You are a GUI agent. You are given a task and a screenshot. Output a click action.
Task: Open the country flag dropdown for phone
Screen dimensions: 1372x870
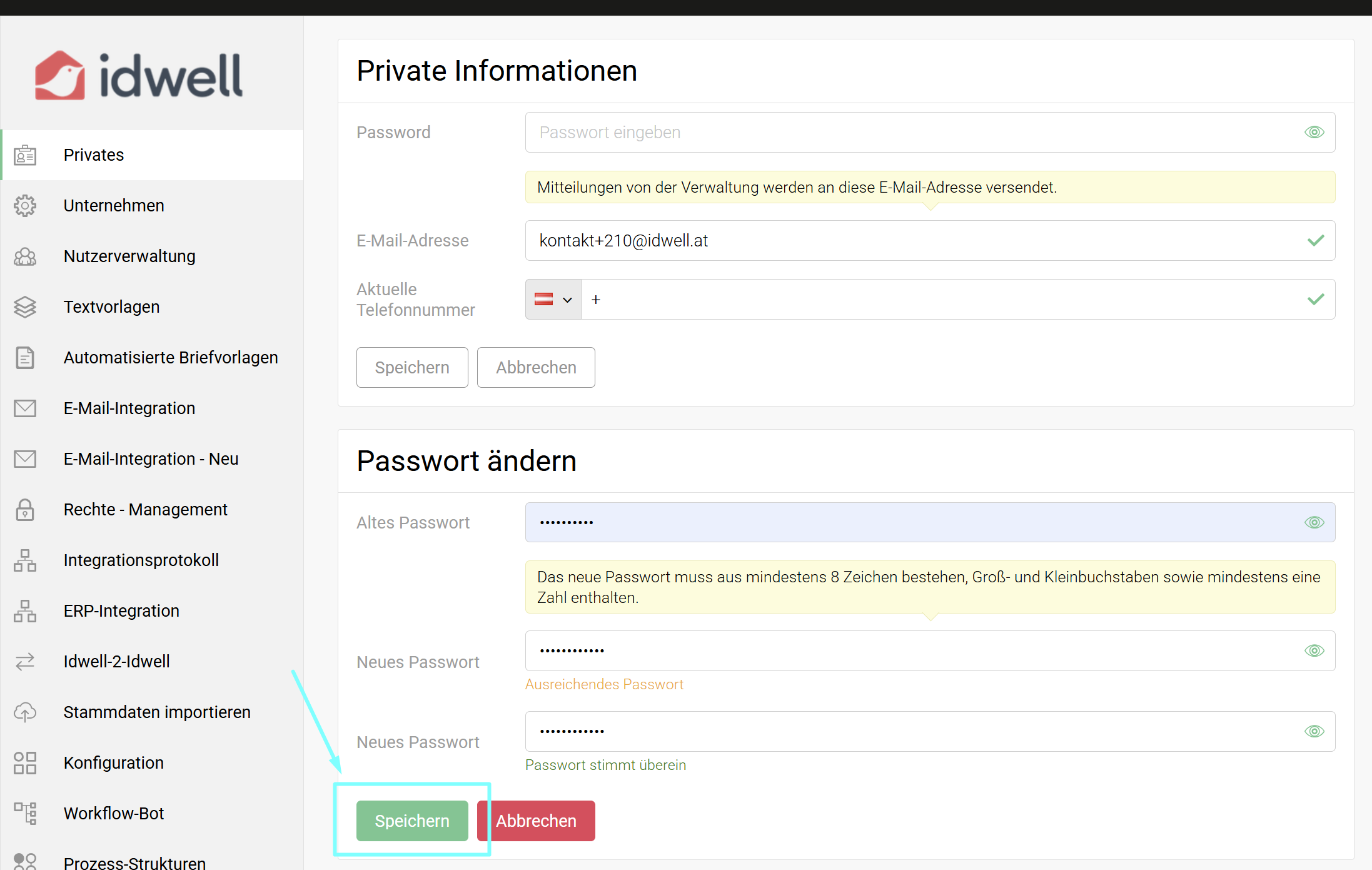553,300
